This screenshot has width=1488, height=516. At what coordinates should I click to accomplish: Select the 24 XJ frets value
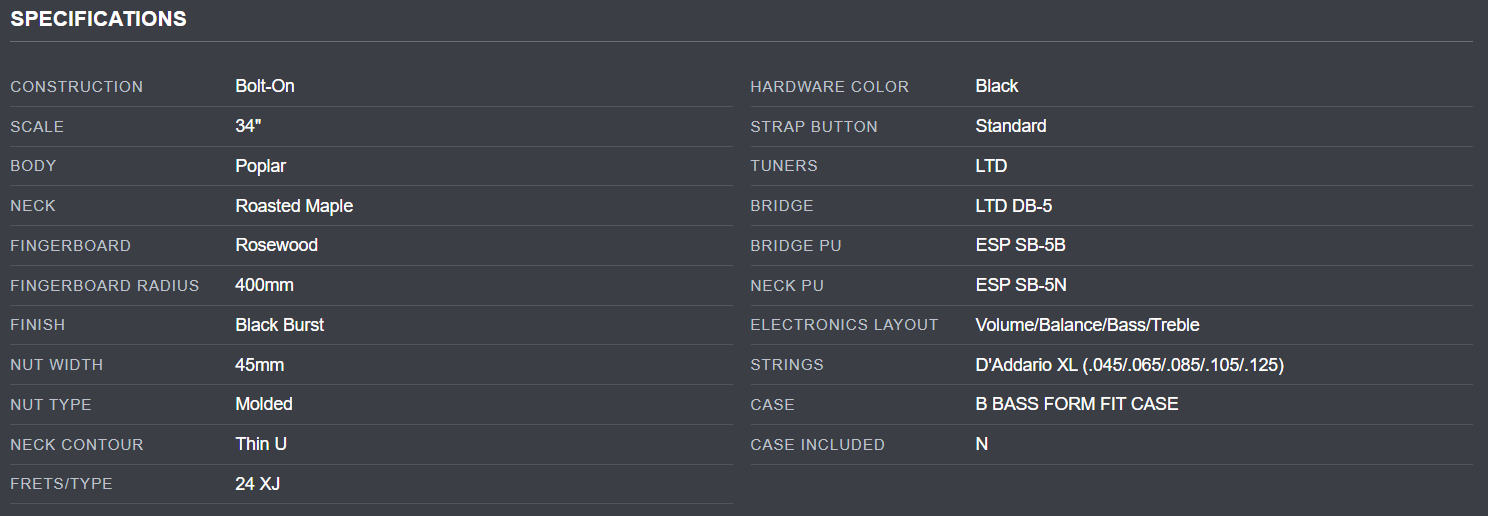(x=258, y=484)
